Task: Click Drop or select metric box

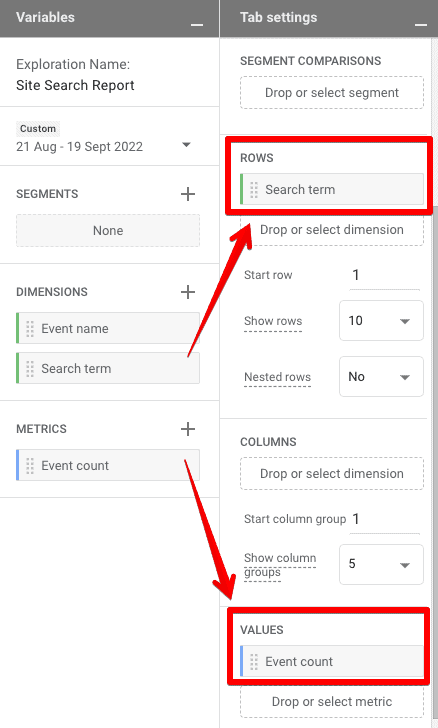Action: (332, 702)
